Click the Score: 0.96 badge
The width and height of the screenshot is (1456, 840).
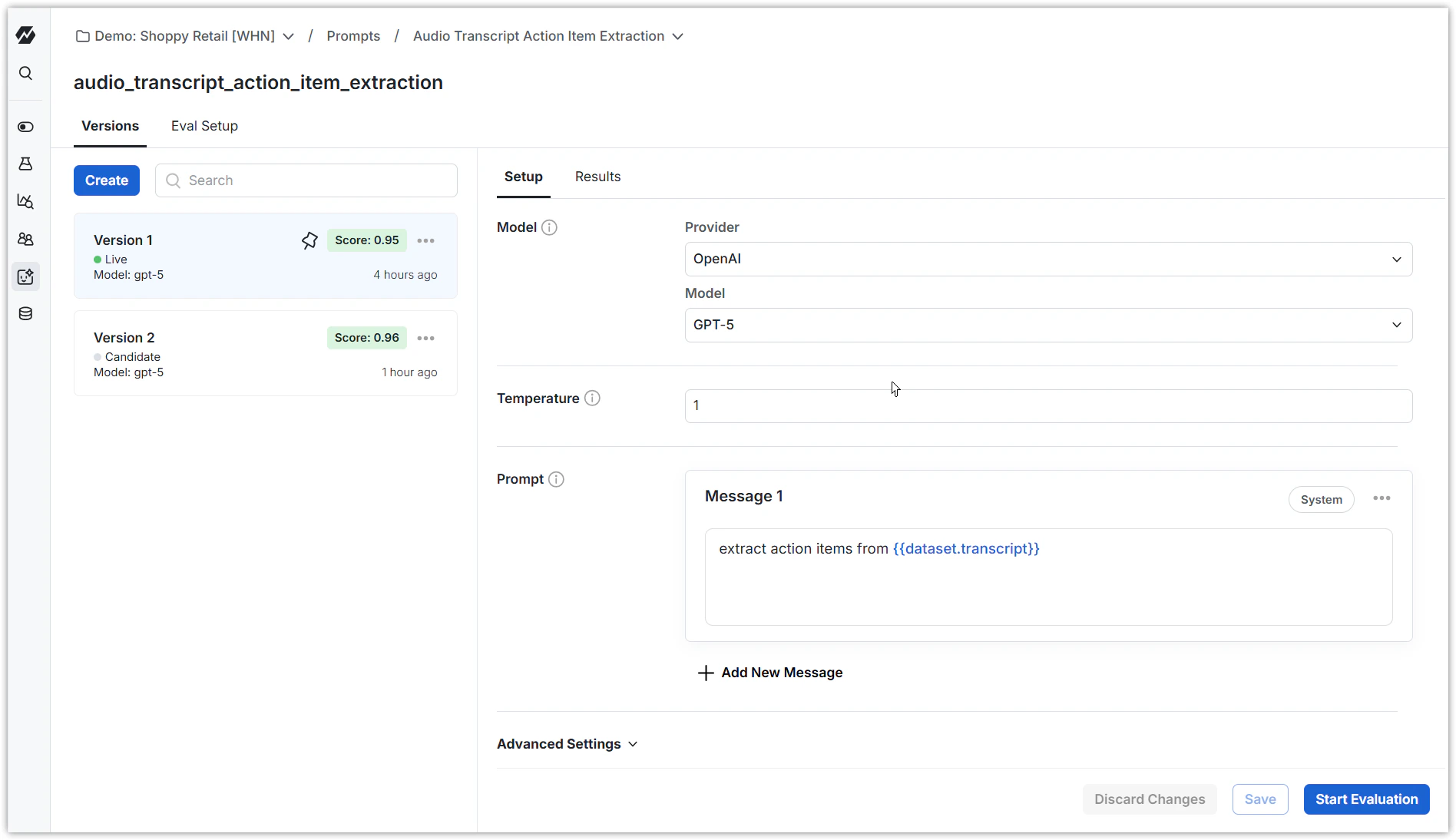click(x=366, y=338)
